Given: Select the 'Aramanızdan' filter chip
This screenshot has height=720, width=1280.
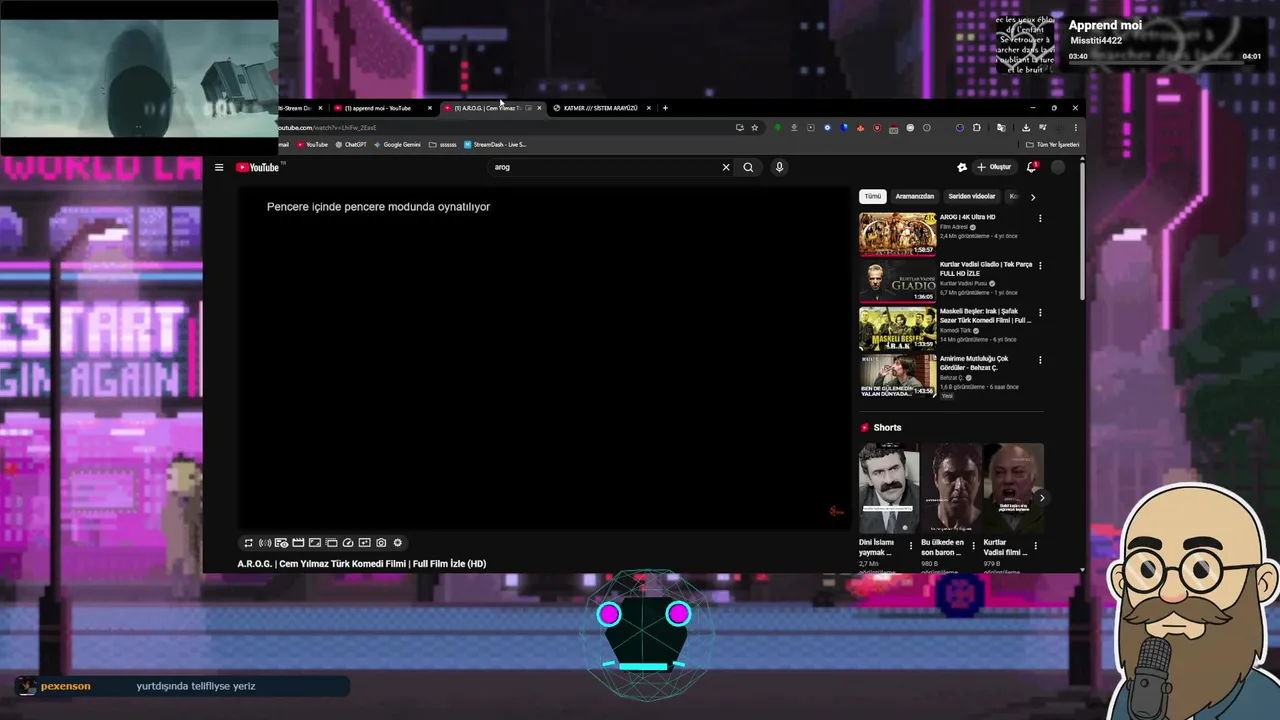Looking at the screenshot, I should (915, 197).
